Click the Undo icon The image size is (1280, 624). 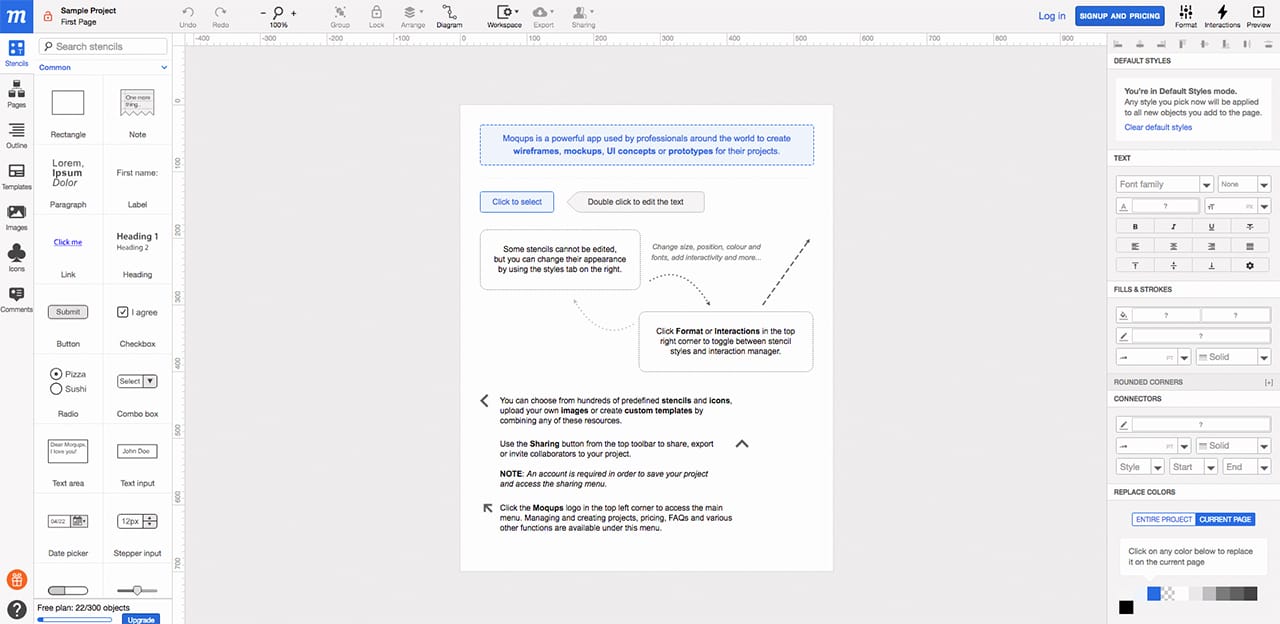coord(188,12)
